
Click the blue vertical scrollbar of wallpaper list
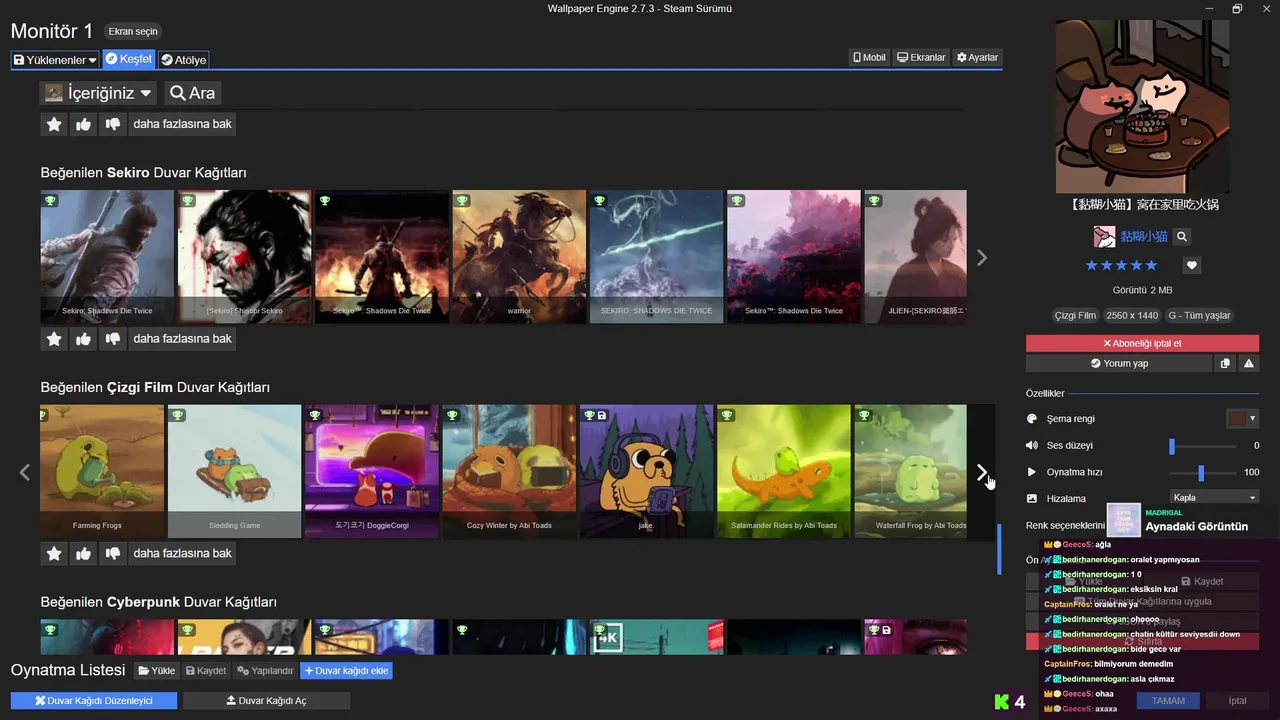999,549
